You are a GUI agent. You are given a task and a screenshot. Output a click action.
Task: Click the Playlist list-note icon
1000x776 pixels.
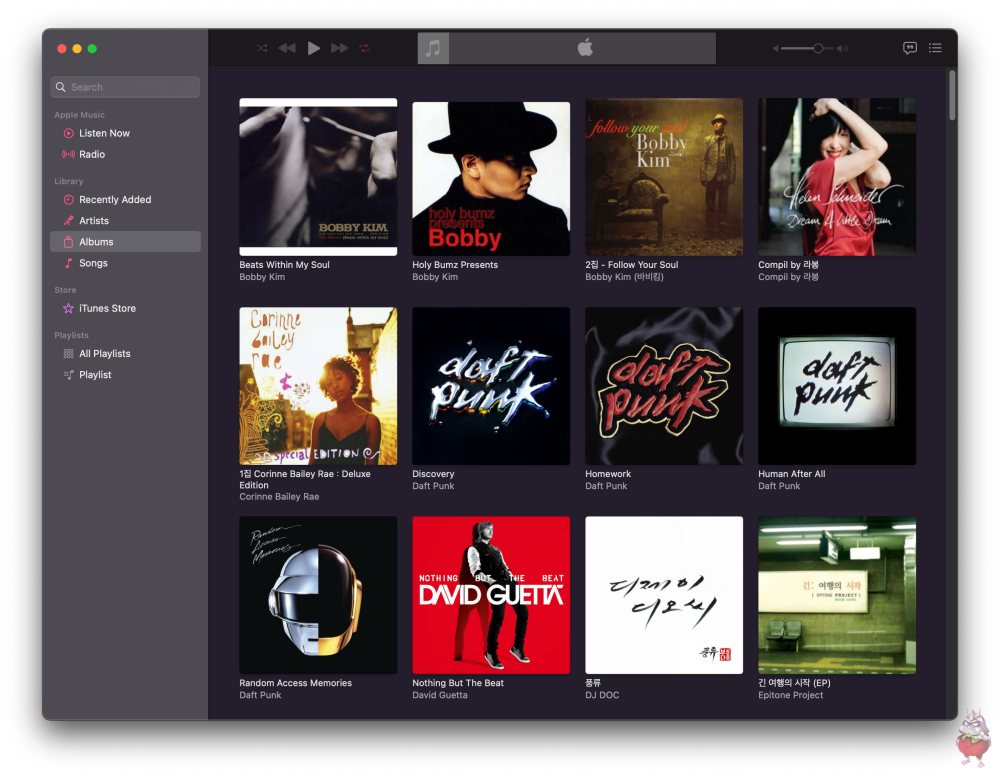coord(68,374)
